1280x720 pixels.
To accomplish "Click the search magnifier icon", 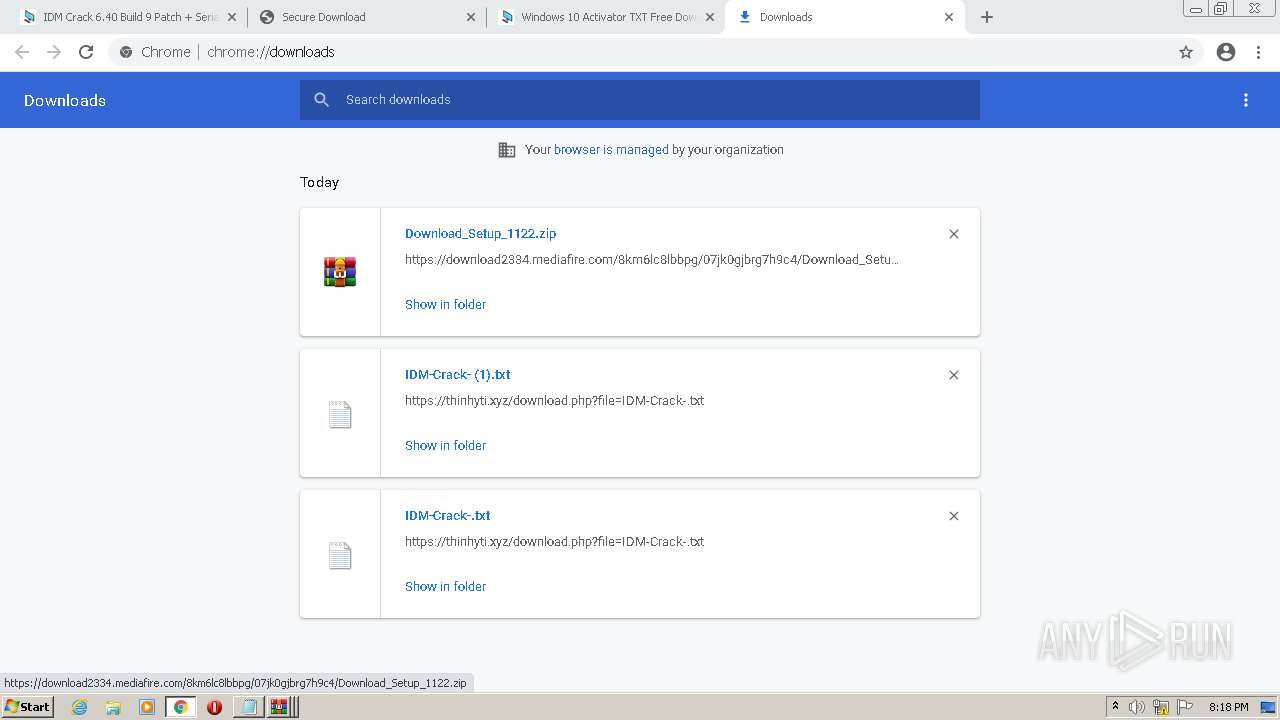I will click(321, 100).
